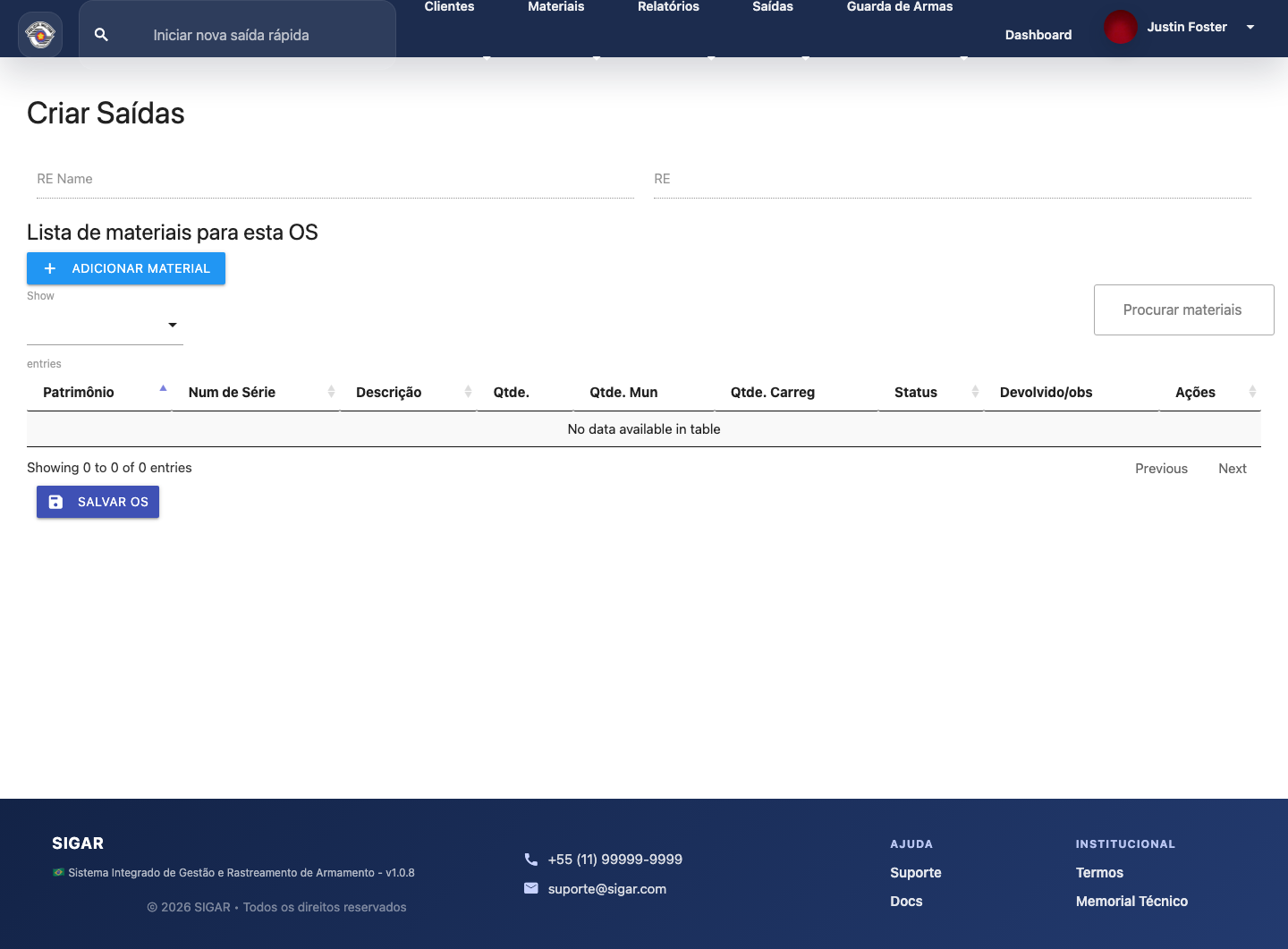Expand the Show entries dropdown
Screen dimensions: 1288x949
click(x=105, y=325)
